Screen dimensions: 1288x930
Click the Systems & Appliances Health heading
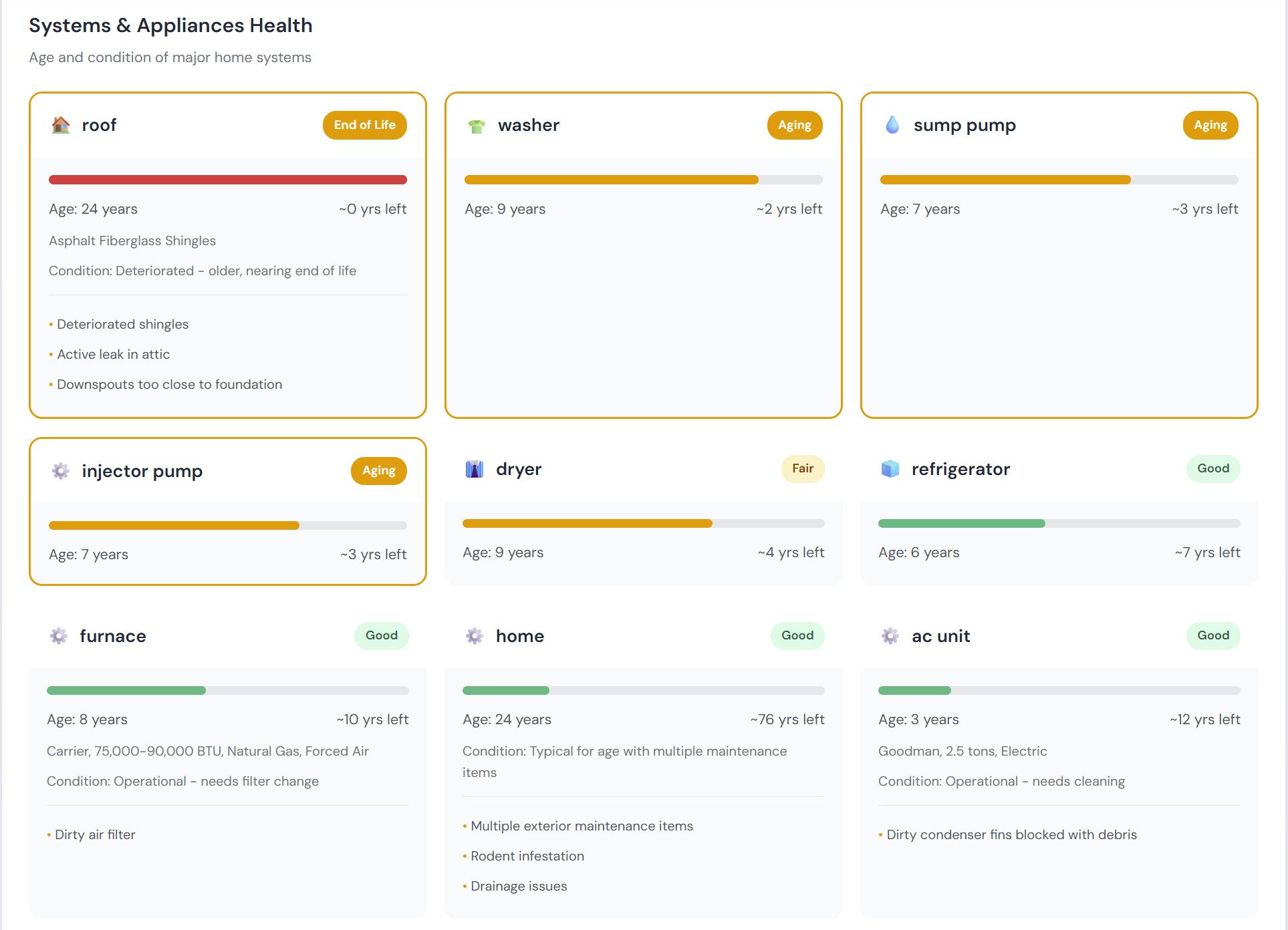coord(170,25)
